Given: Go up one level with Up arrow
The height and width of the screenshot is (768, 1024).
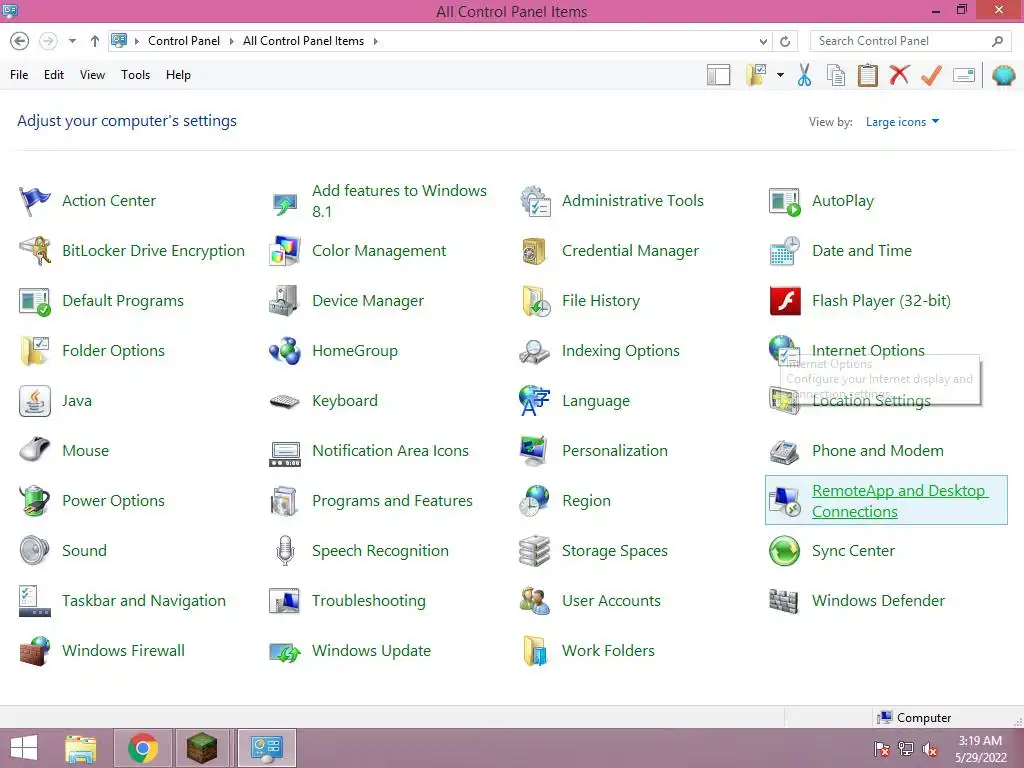Looking at the screenshot, I should (95, 41).
